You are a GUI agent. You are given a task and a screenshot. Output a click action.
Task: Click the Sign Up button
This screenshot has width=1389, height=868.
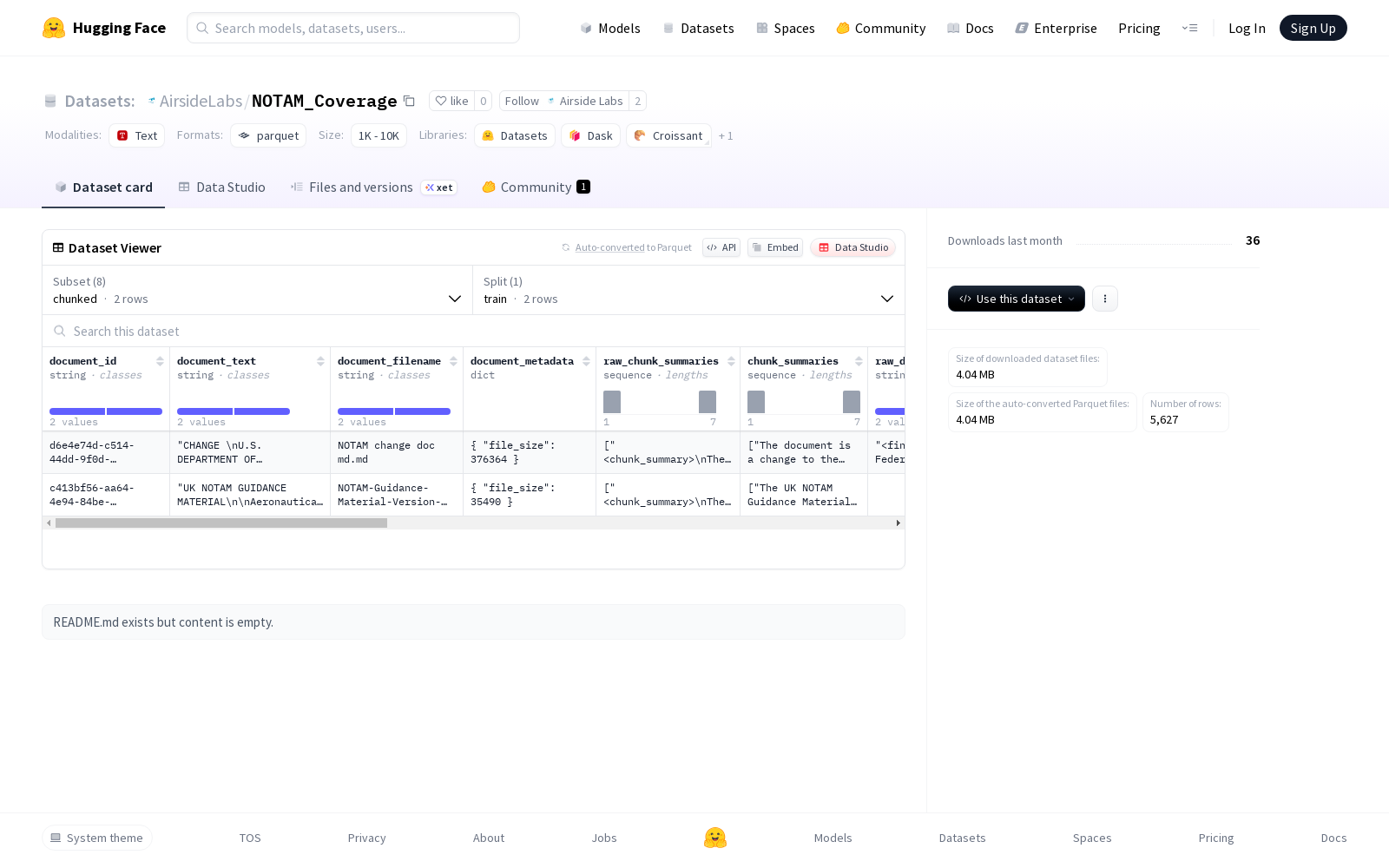pos(1313,28)
